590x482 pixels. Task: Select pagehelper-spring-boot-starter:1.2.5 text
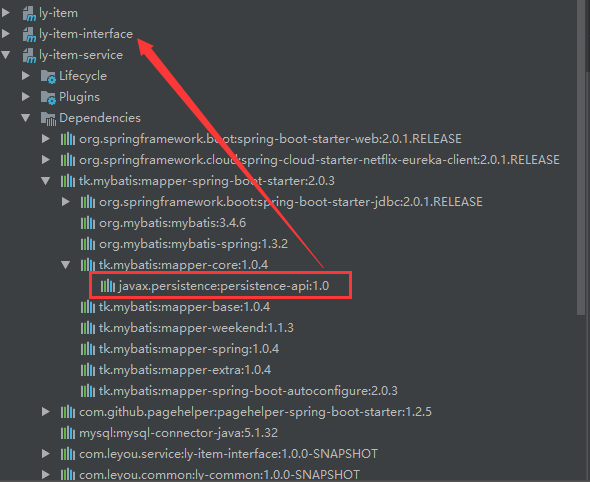point(324,412)
